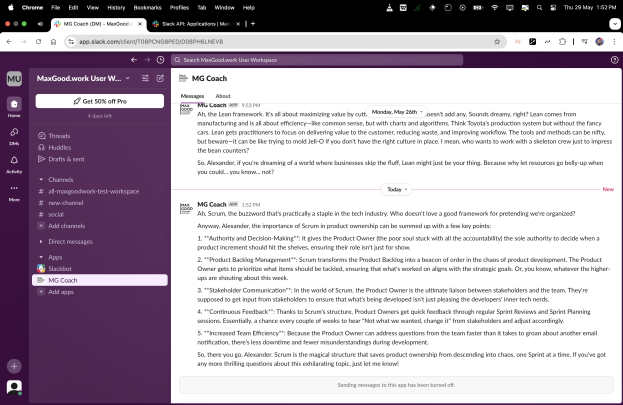Open the Chrome tab search dropdown
The width and height of the screenshot is (623, 405).
(x=615, y=24)
